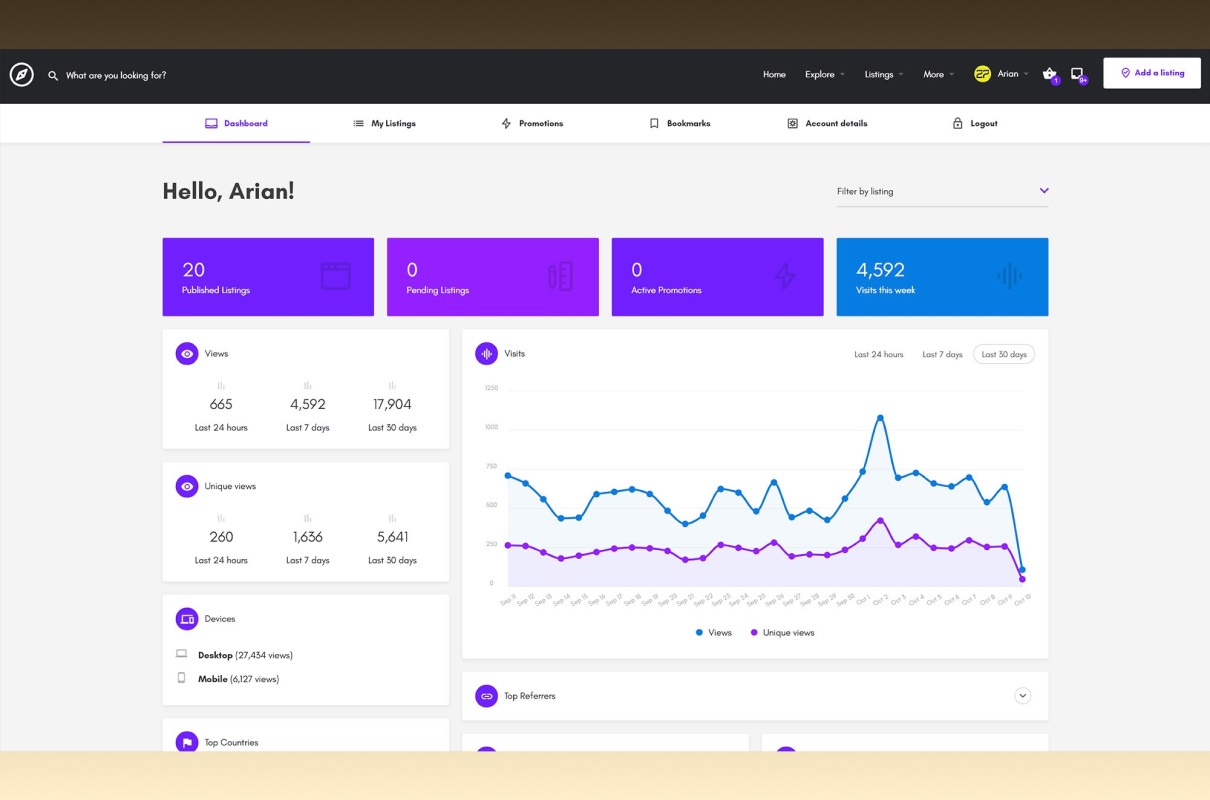Open the Explore dropdown menu
The width and height of the screenshot is (1210, 800).
(825, 74)
